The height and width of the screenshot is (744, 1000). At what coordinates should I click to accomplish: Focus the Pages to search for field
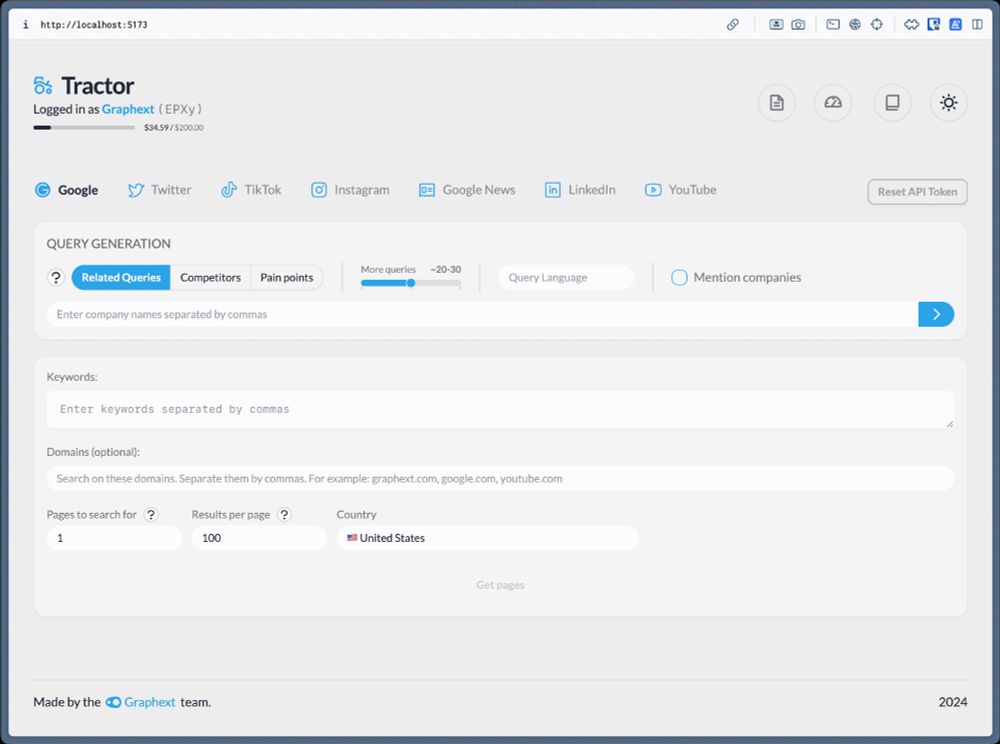(114, 538)
